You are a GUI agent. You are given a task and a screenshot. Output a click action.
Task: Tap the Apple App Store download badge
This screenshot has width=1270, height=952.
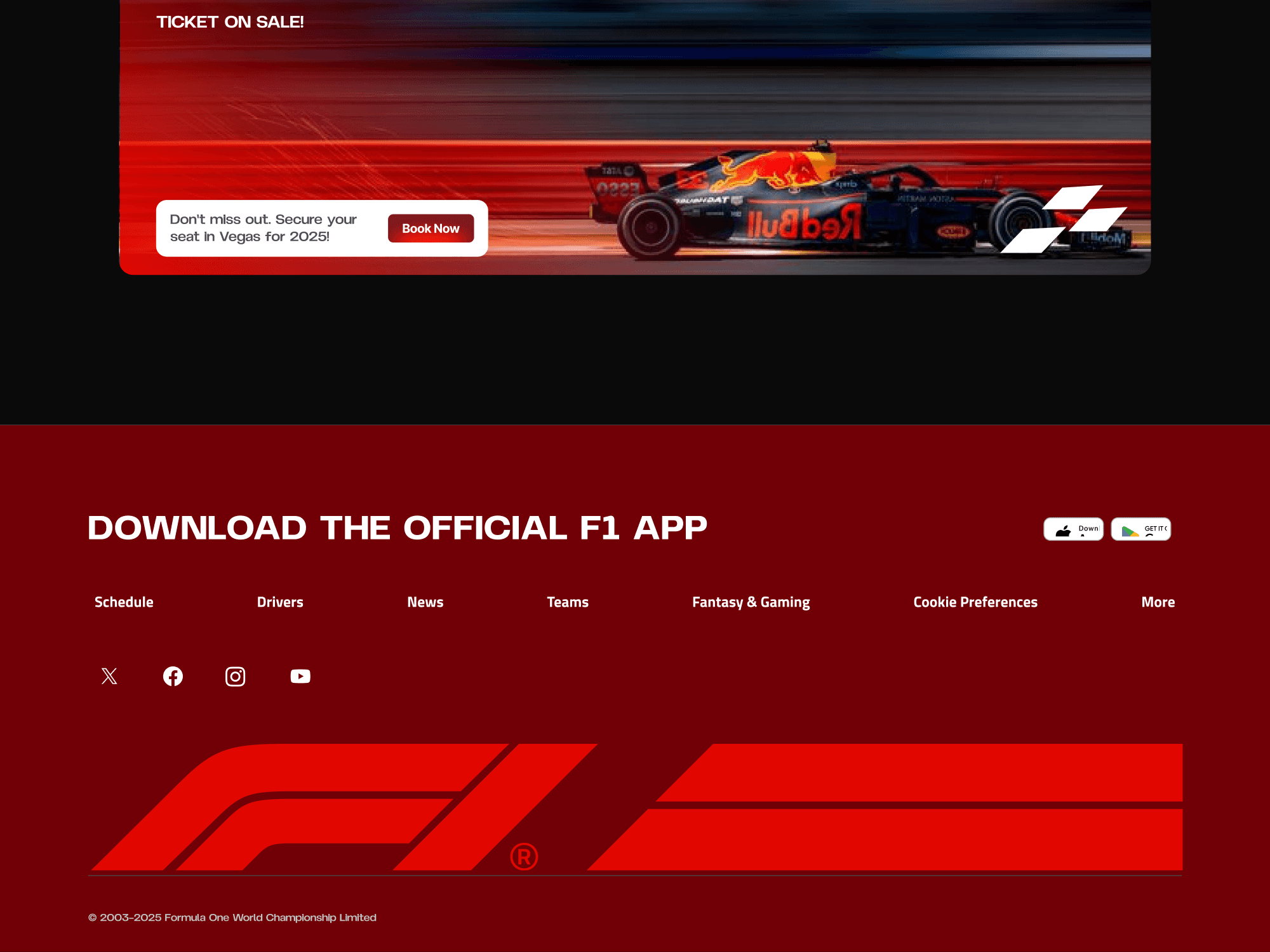click(x=1073, y=529)
